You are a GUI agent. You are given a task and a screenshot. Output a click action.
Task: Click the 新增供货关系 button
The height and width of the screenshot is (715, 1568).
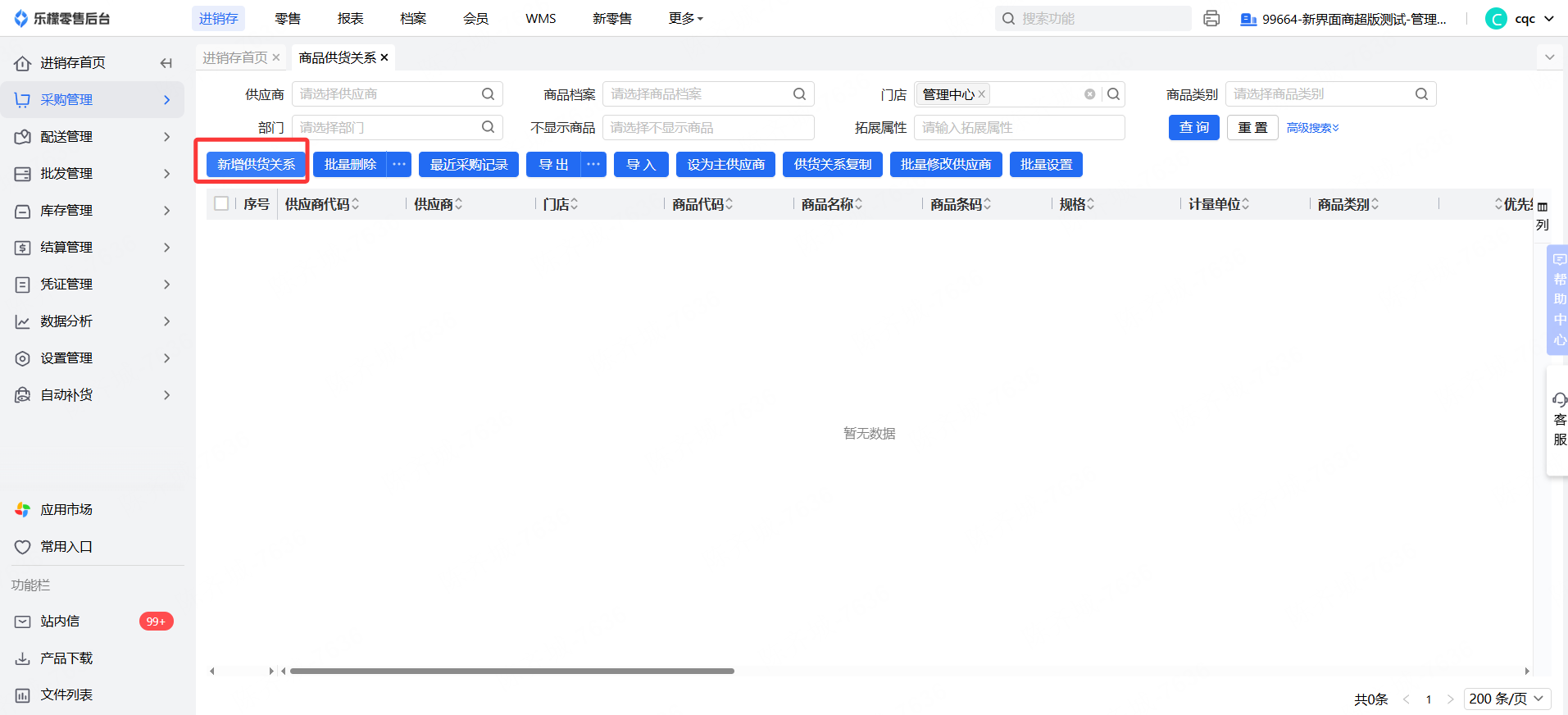click(256, 165)
